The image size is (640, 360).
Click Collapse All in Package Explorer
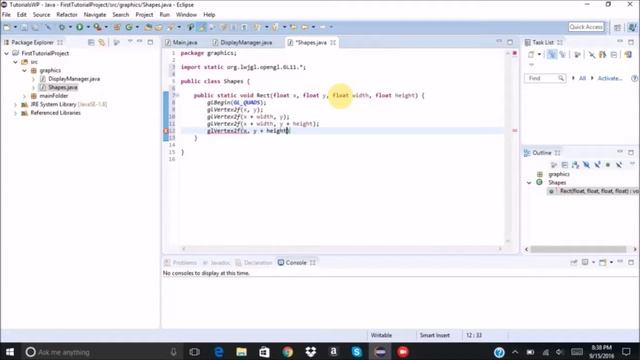click(91, 42)
